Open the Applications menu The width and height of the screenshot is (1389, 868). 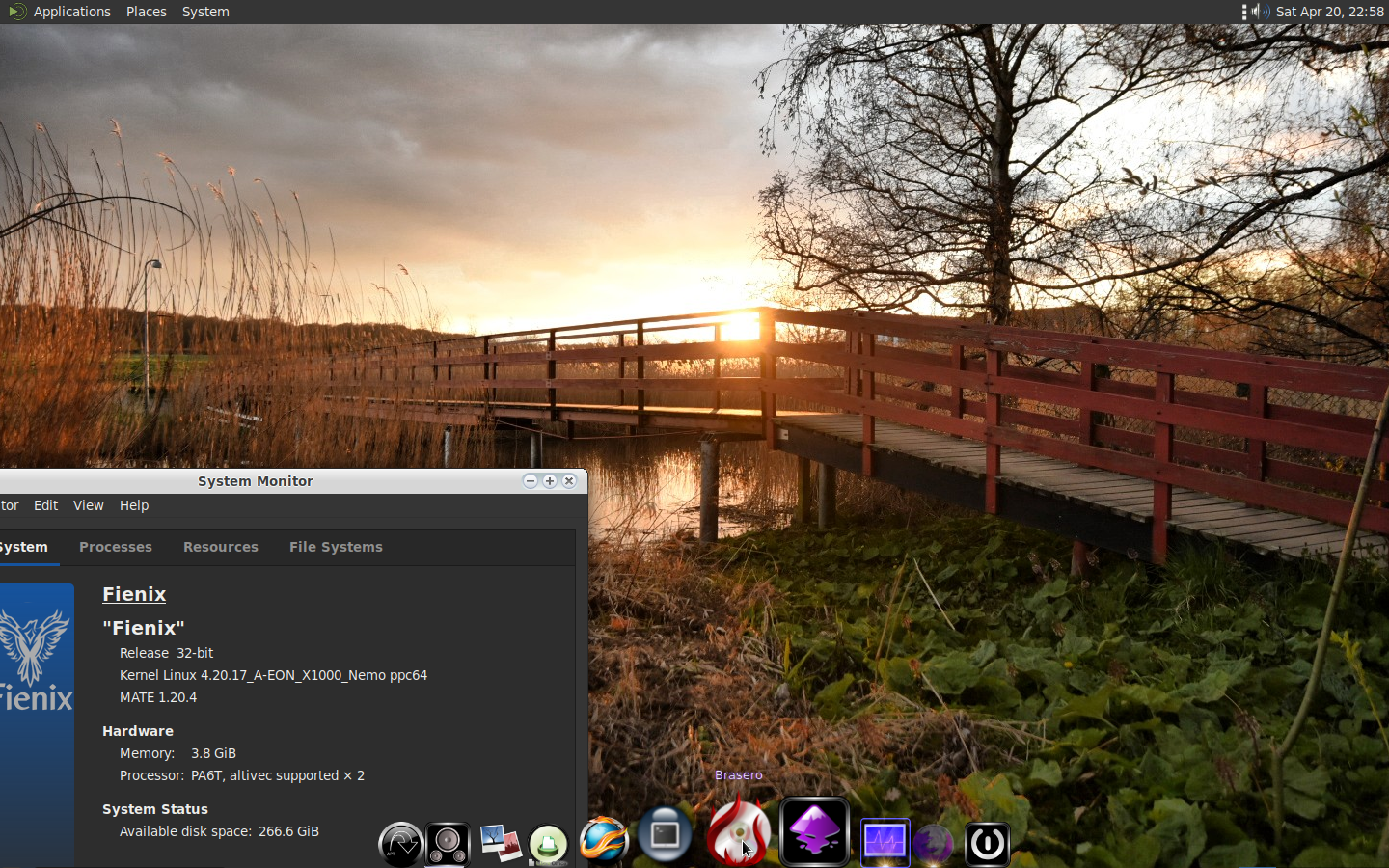[71, 12]
